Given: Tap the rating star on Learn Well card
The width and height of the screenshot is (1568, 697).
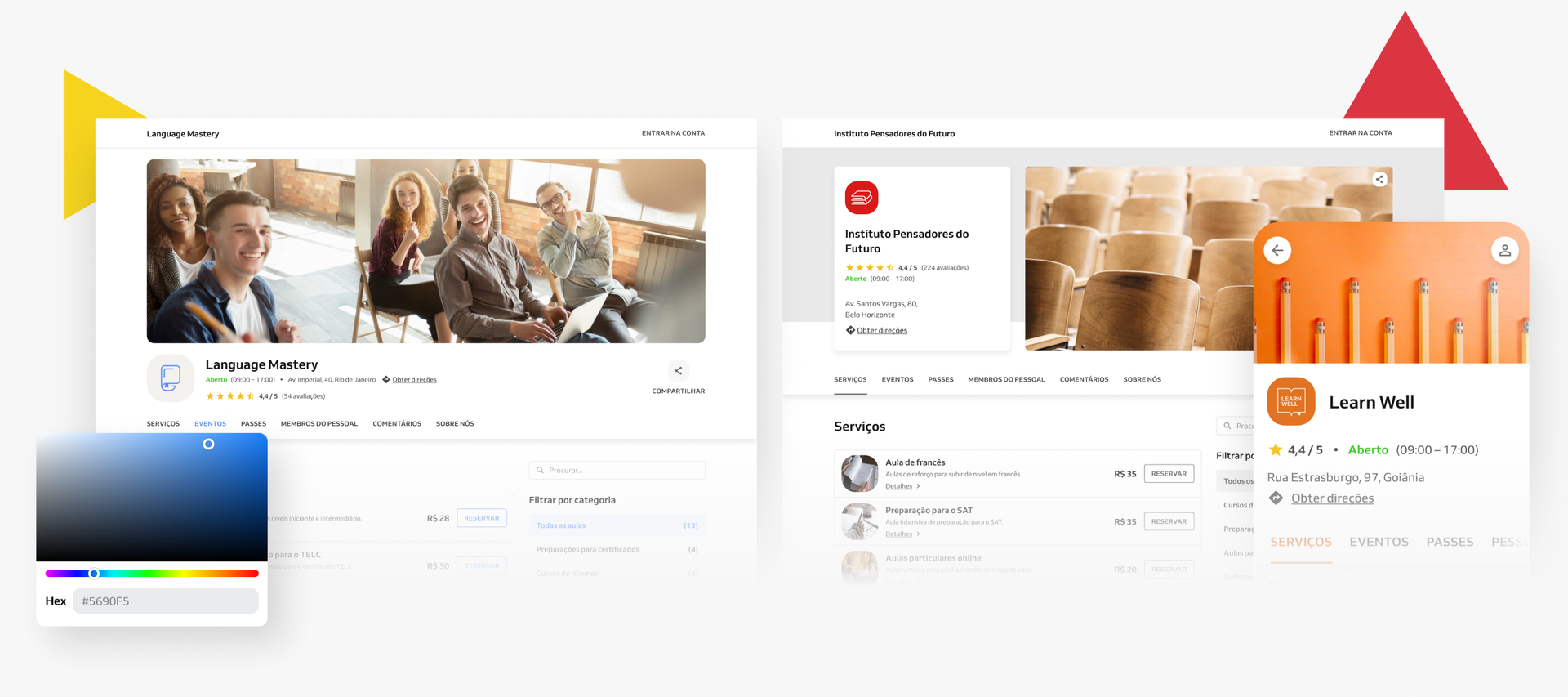Looking at the screenshot, I should (1276, 450).
